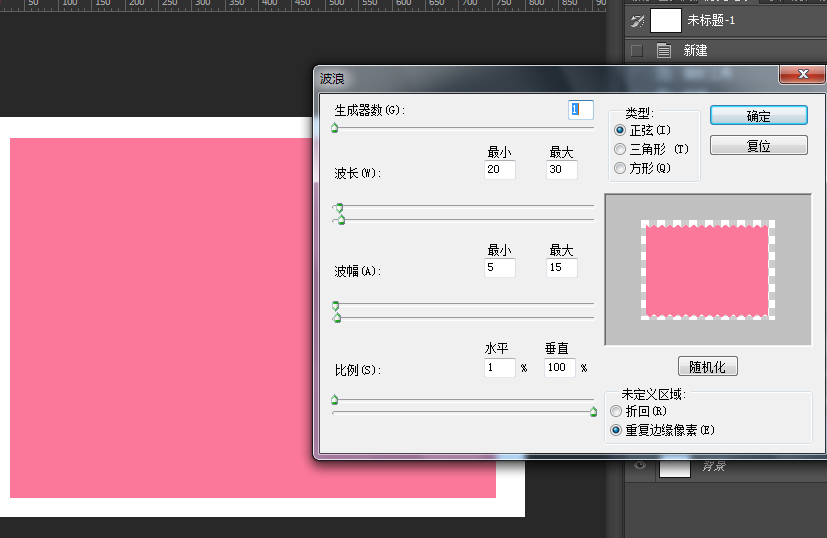Click the 比例 vertical scale slider handle
The image size is (827, 538).
[x=593, y=411]
